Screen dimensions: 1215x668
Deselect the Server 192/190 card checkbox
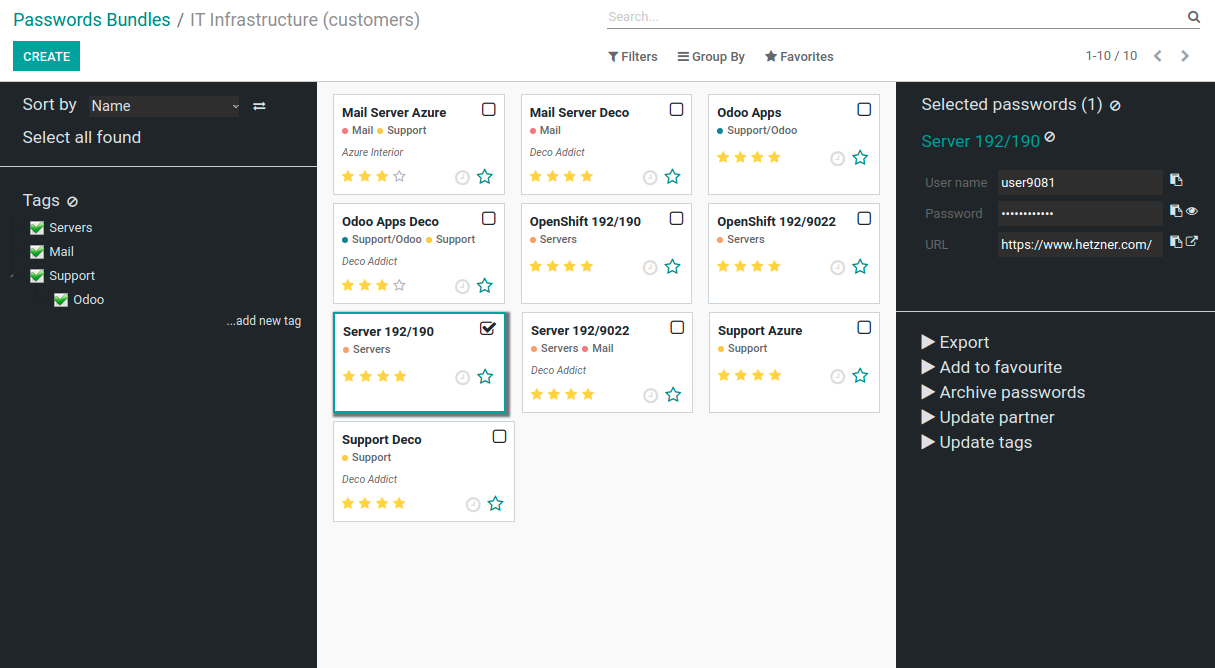point(487,328)
